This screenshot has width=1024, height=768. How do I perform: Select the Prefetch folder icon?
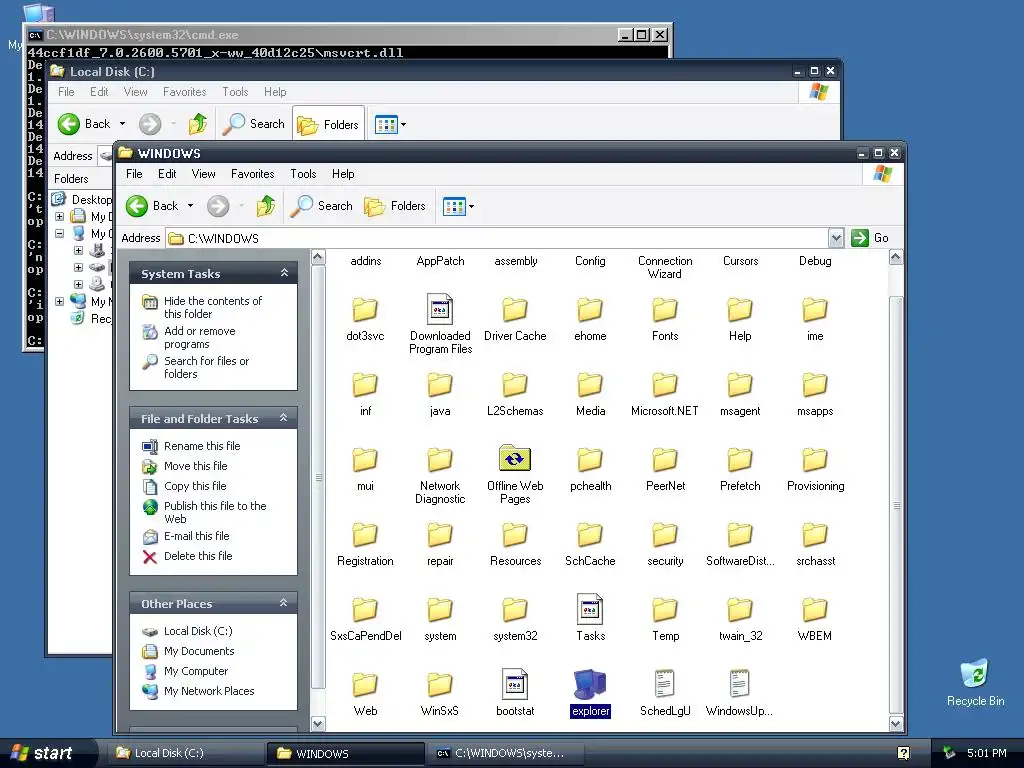click(740, 460)
